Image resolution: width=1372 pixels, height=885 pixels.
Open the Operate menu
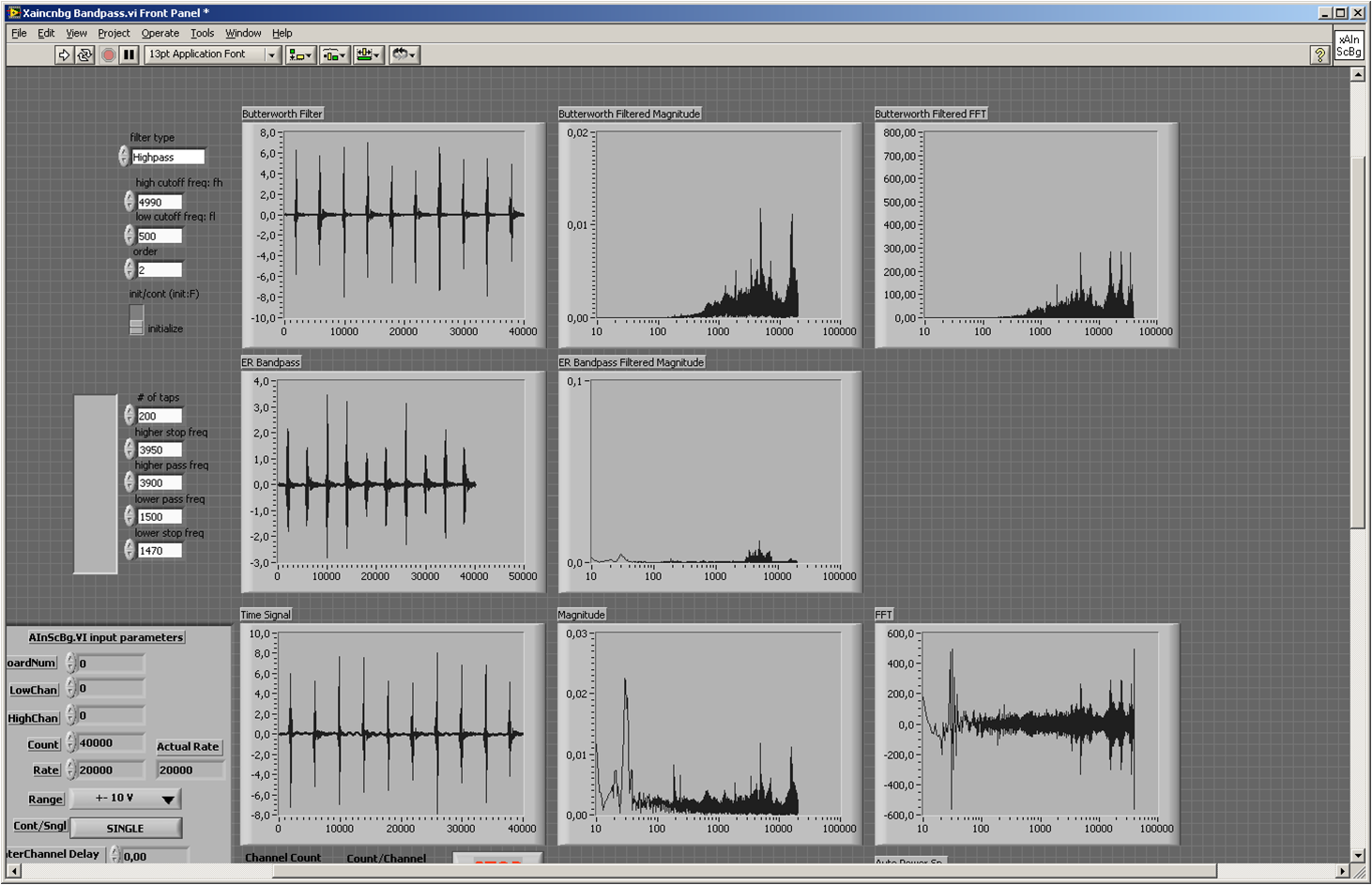coord(160,33)
